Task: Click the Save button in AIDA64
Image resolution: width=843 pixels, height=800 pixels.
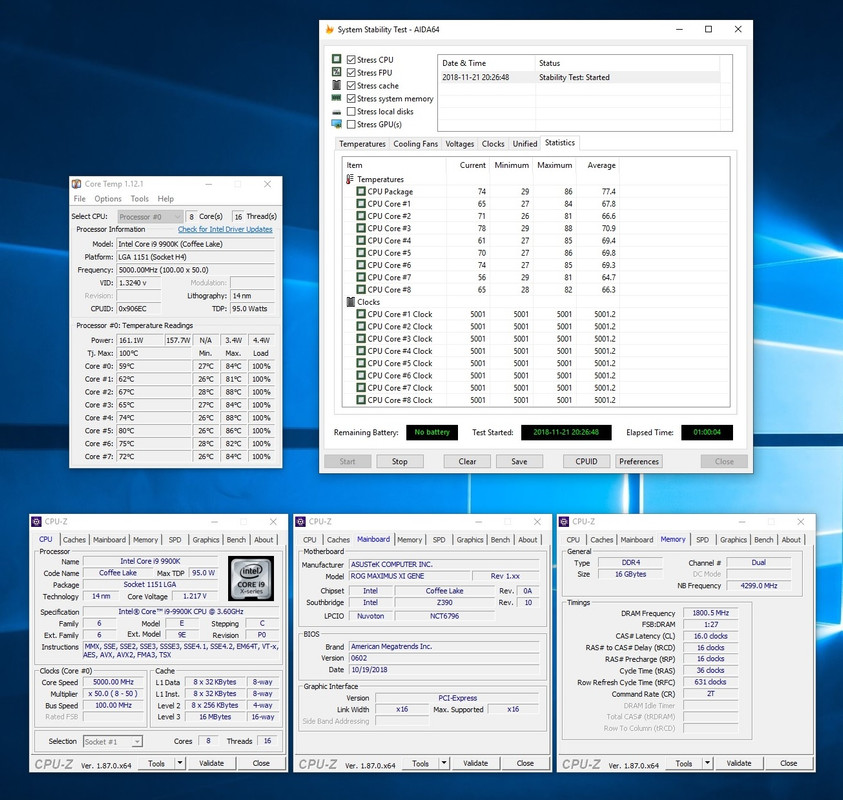Action: 519,461
